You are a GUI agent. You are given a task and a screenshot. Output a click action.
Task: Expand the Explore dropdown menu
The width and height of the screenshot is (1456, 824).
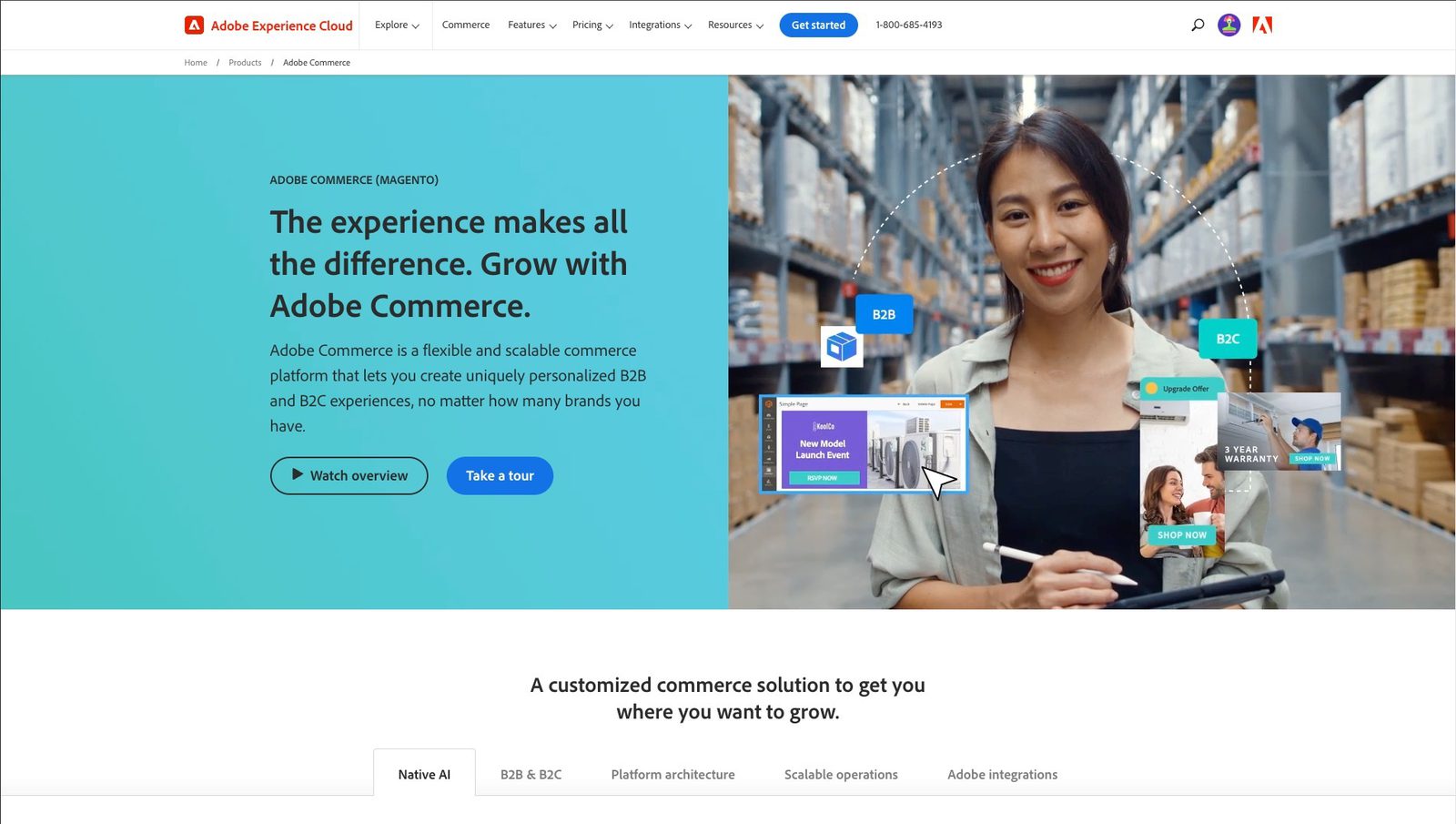pos(397,25)
